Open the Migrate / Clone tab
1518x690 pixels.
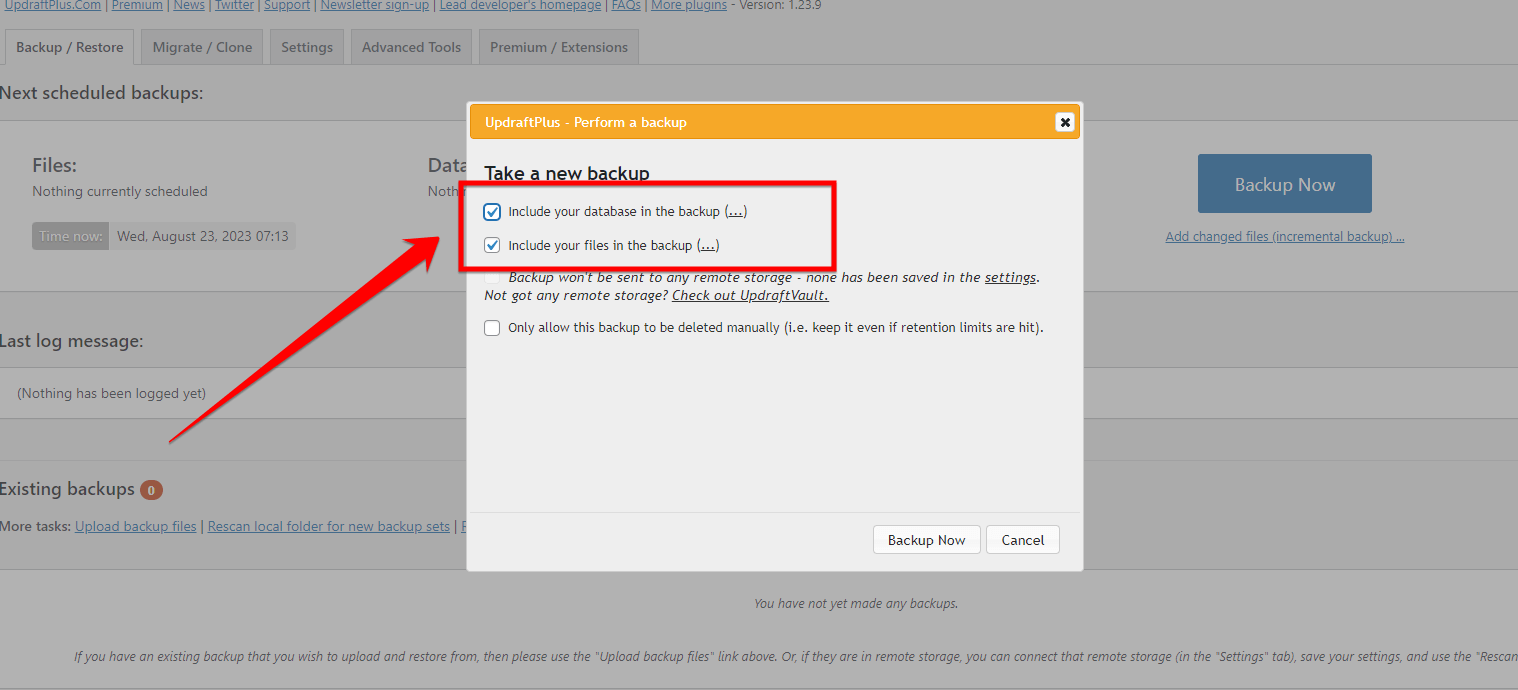(202, 47)
